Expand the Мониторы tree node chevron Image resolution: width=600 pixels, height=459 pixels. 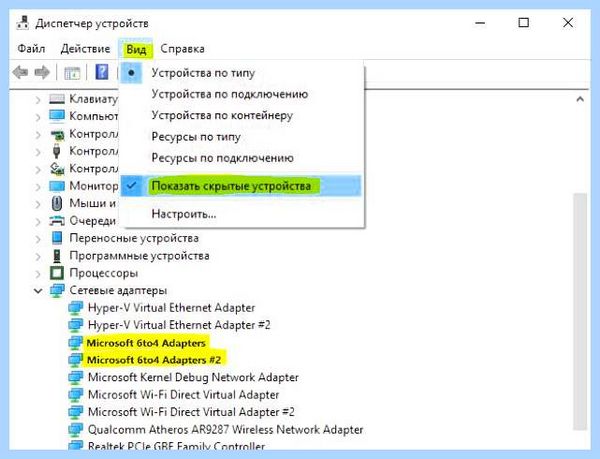38,187
